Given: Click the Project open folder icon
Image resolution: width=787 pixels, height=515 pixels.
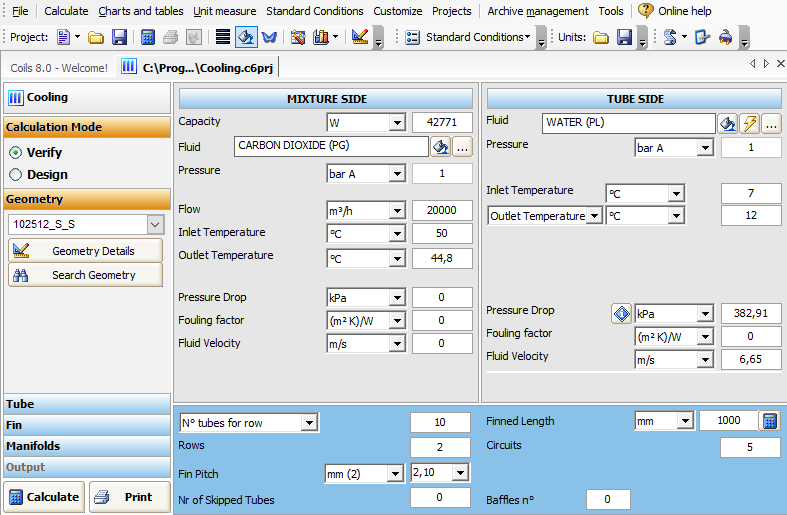Looking at the screenshot, I should 96,37.
